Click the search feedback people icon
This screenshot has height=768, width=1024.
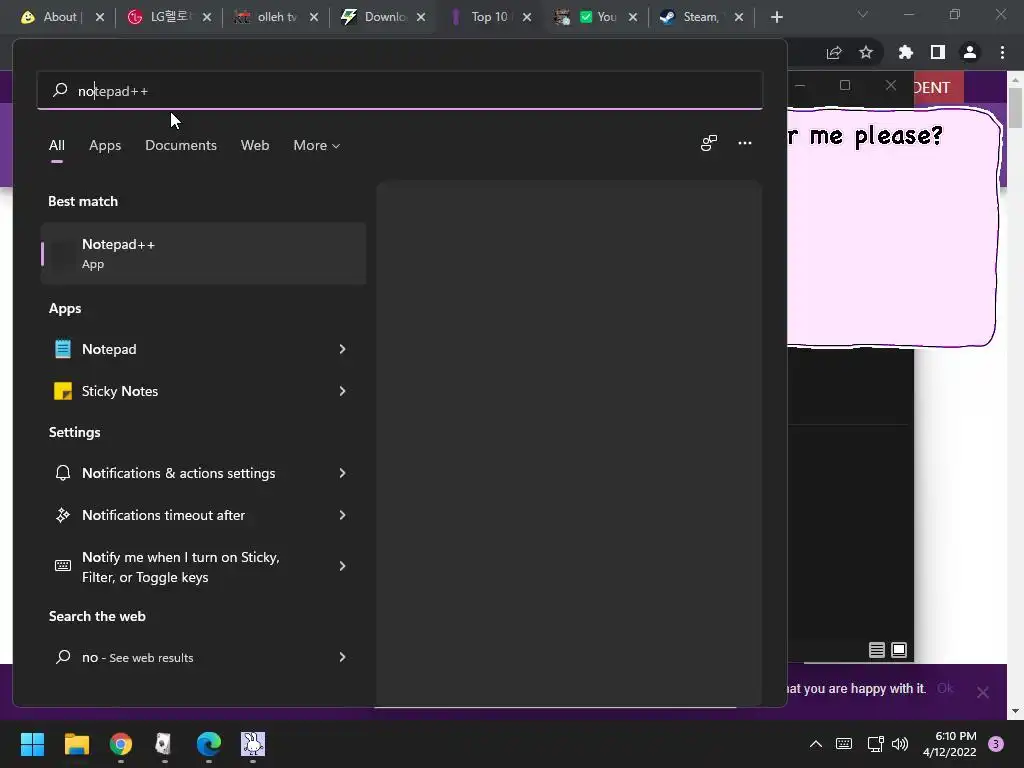coord(709,143)
